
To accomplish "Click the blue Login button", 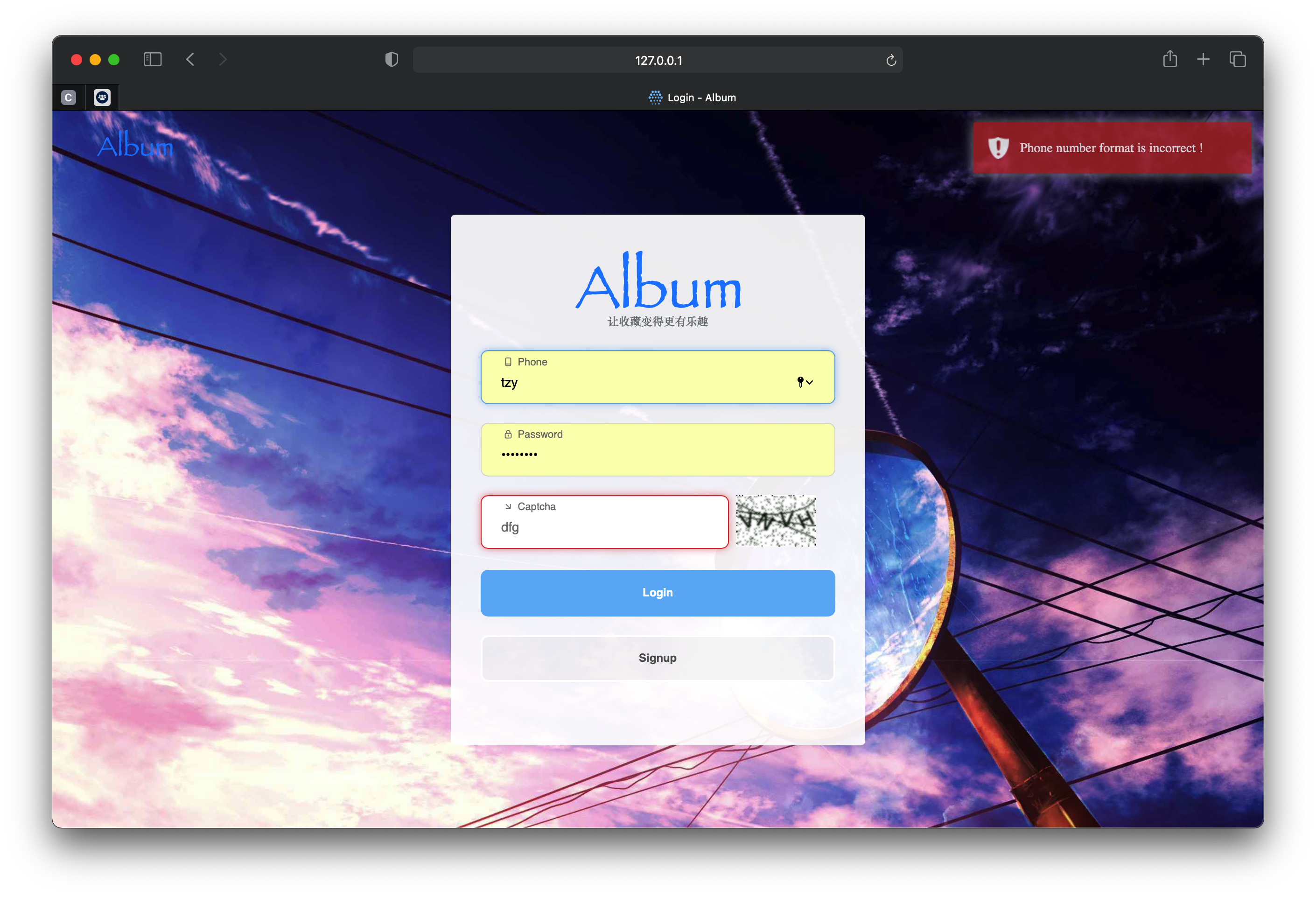I will (x=658, y=593).
